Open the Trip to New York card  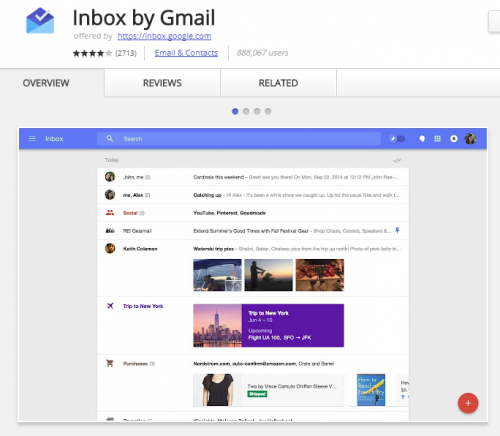(x=269, y=325)
